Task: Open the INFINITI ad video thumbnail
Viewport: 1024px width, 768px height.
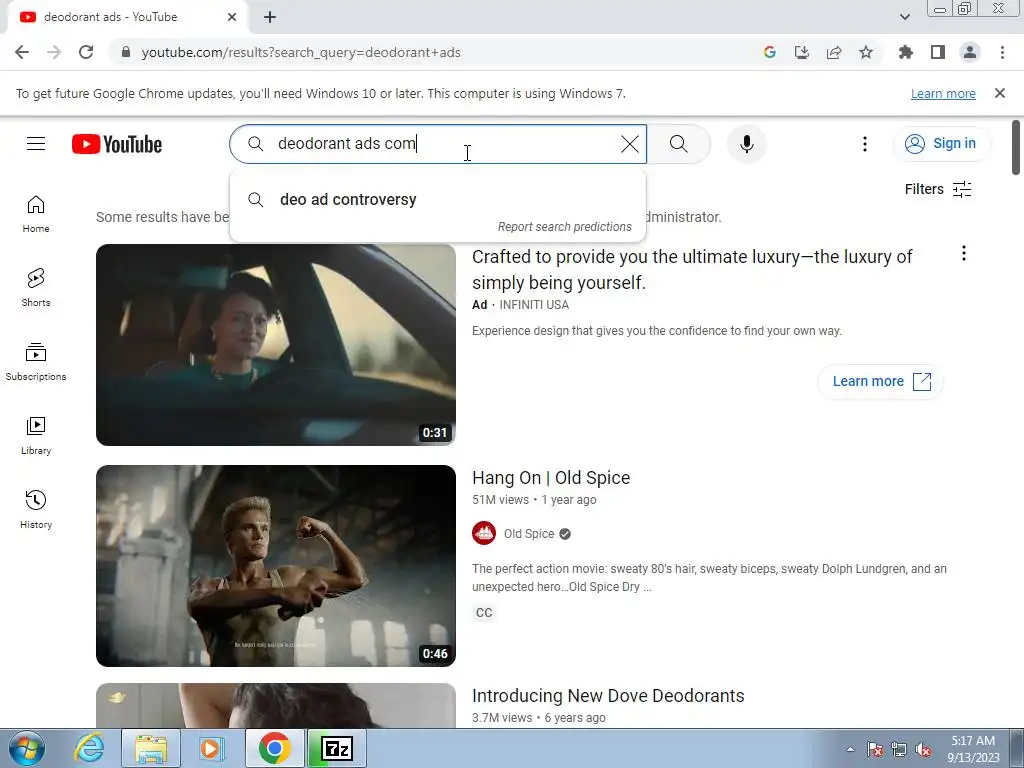Action: (276, 345)
